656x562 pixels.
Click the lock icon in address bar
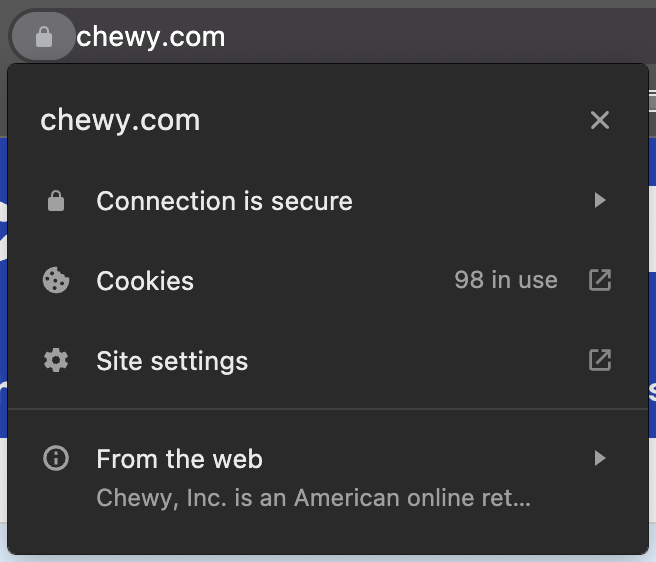44,36
